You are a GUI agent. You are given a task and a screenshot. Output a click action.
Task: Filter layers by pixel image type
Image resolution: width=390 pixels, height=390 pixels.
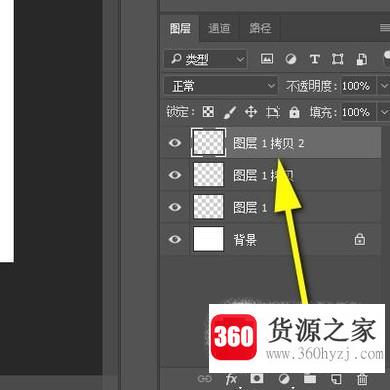pos(267,59)
